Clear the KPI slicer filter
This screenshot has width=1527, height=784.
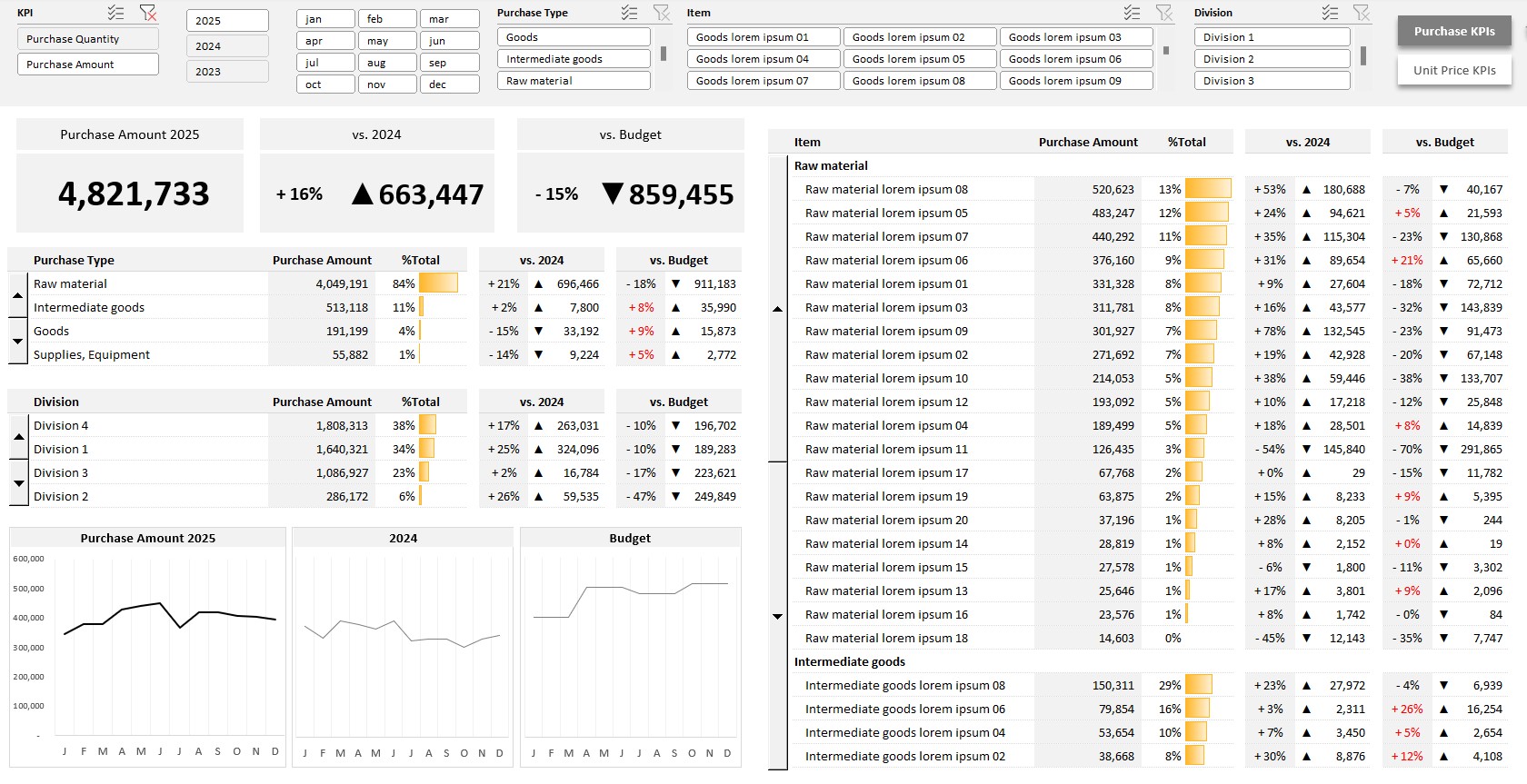tap(147, 13)
